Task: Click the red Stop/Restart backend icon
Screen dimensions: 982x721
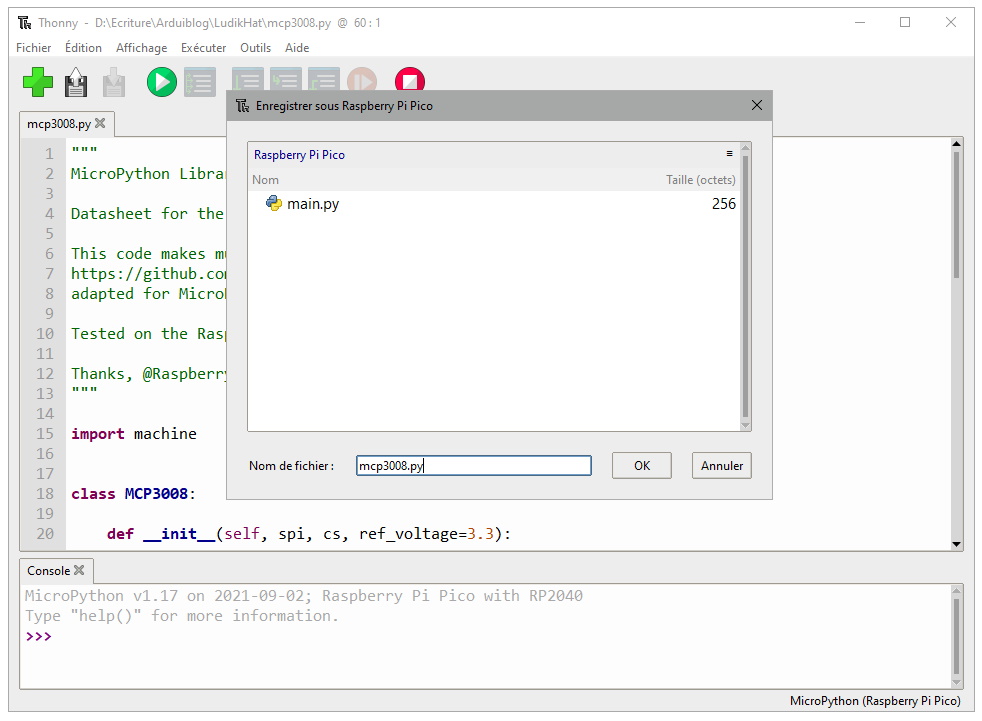Action: click(x=410, y=82)
